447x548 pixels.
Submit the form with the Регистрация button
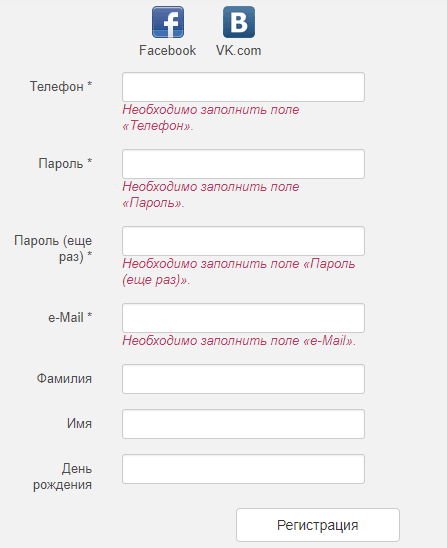pyautogui.click(x=318, y=525)
